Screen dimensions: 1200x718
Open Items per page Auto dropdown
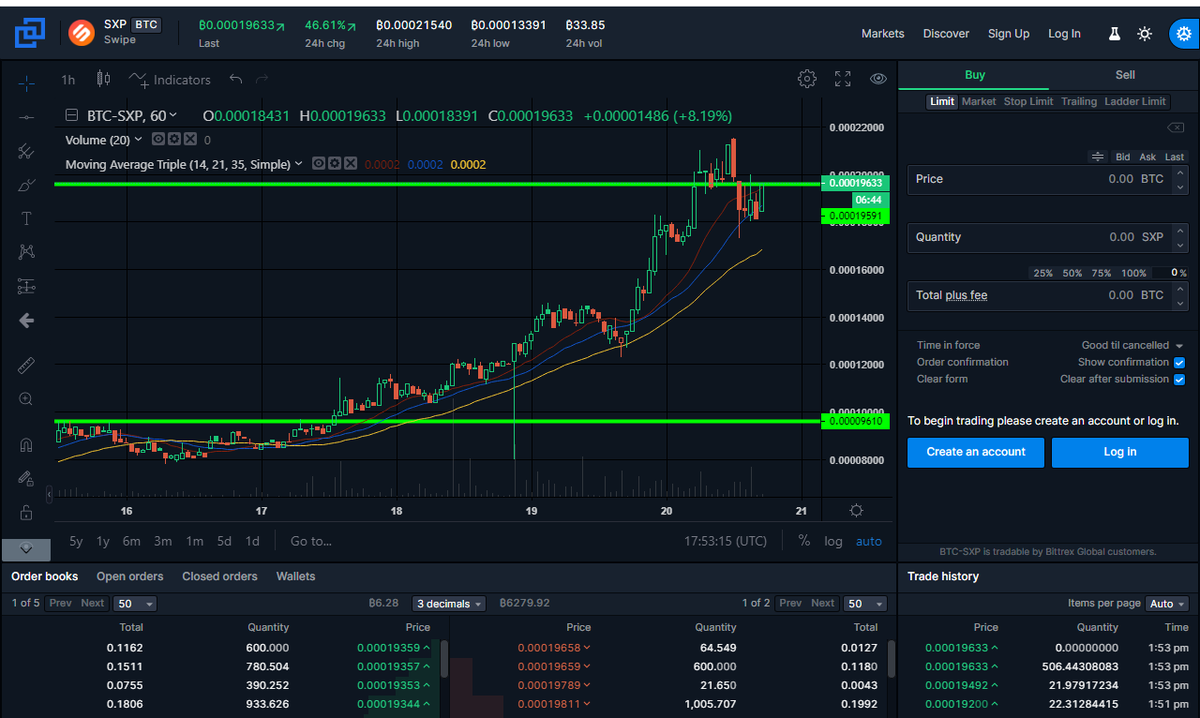click(x=1167, y=604)
